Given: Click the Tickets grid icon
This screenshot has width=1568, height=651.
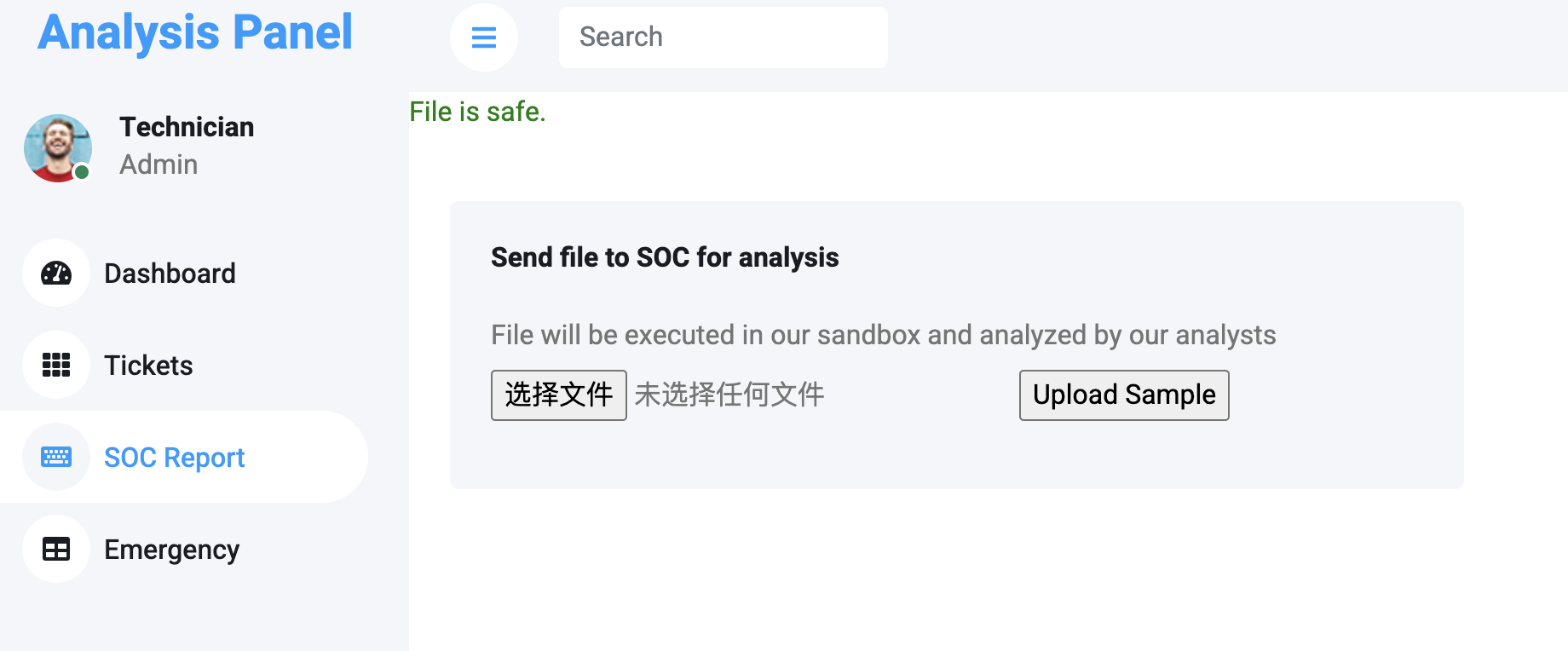Looking at the screenshot, I should [56, 365].
